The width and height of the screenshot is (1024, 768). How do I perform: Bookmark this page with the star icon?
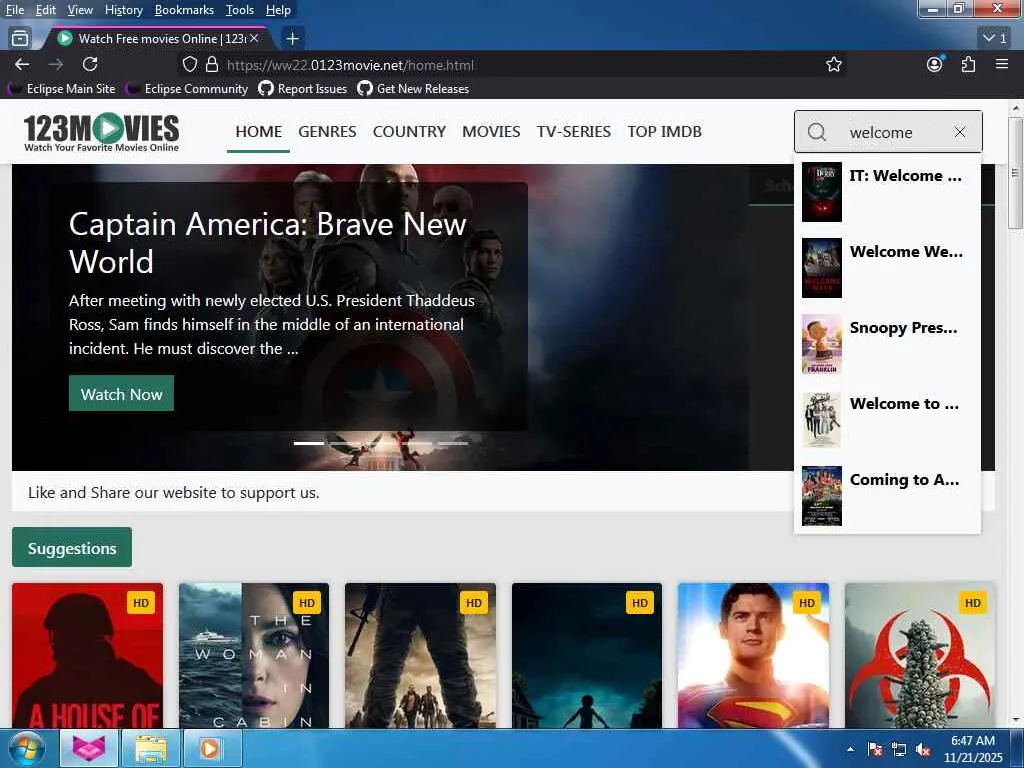(833, 65)
